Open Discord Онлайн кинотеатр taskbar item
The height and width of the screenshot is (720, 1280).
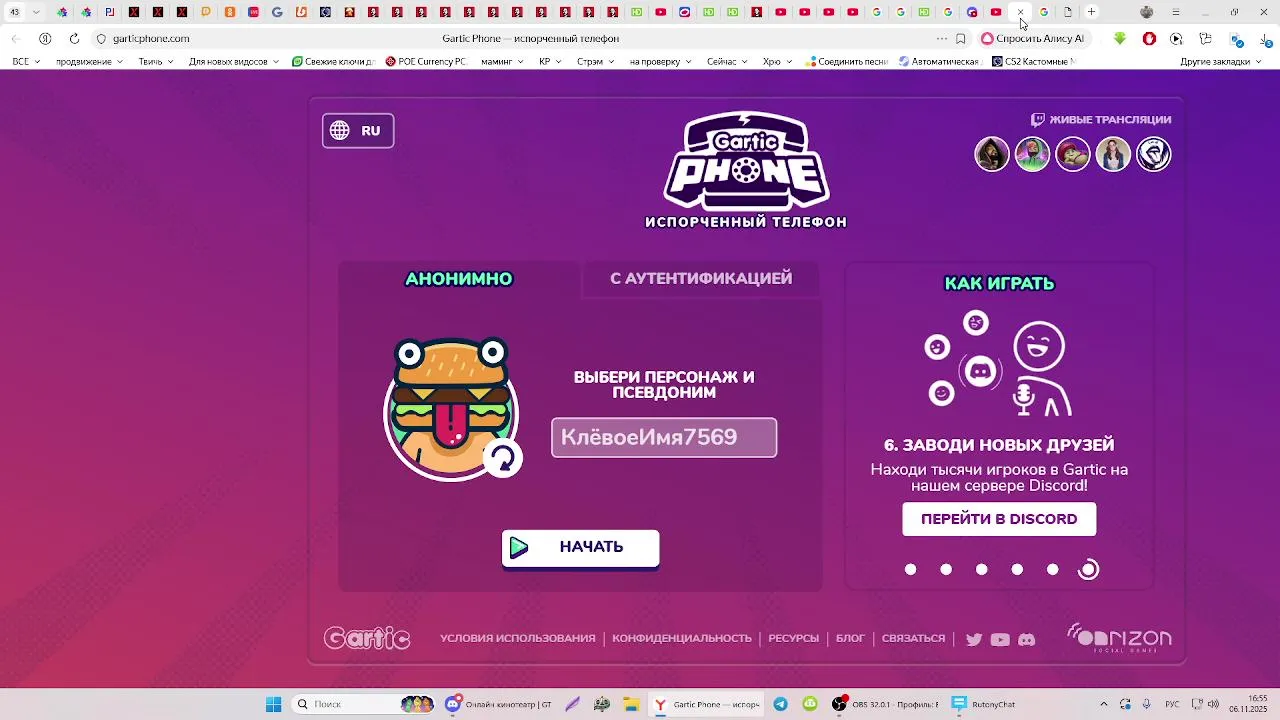498,704
